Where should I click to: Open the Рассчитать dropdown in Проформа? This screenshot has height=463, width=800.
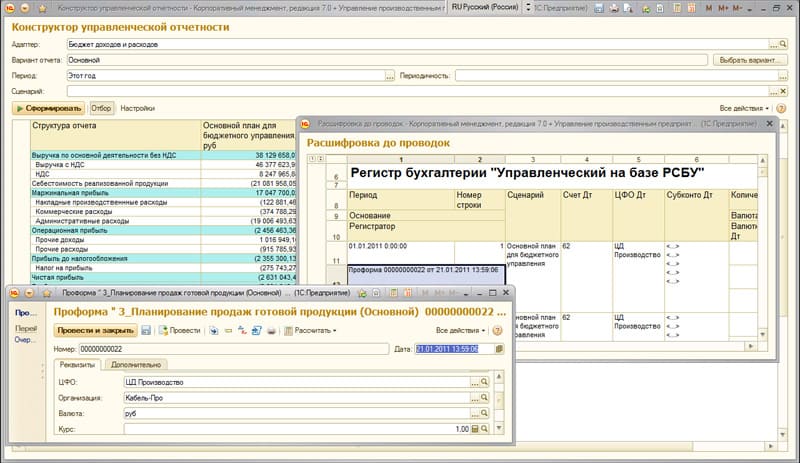[x=311, y=330]
